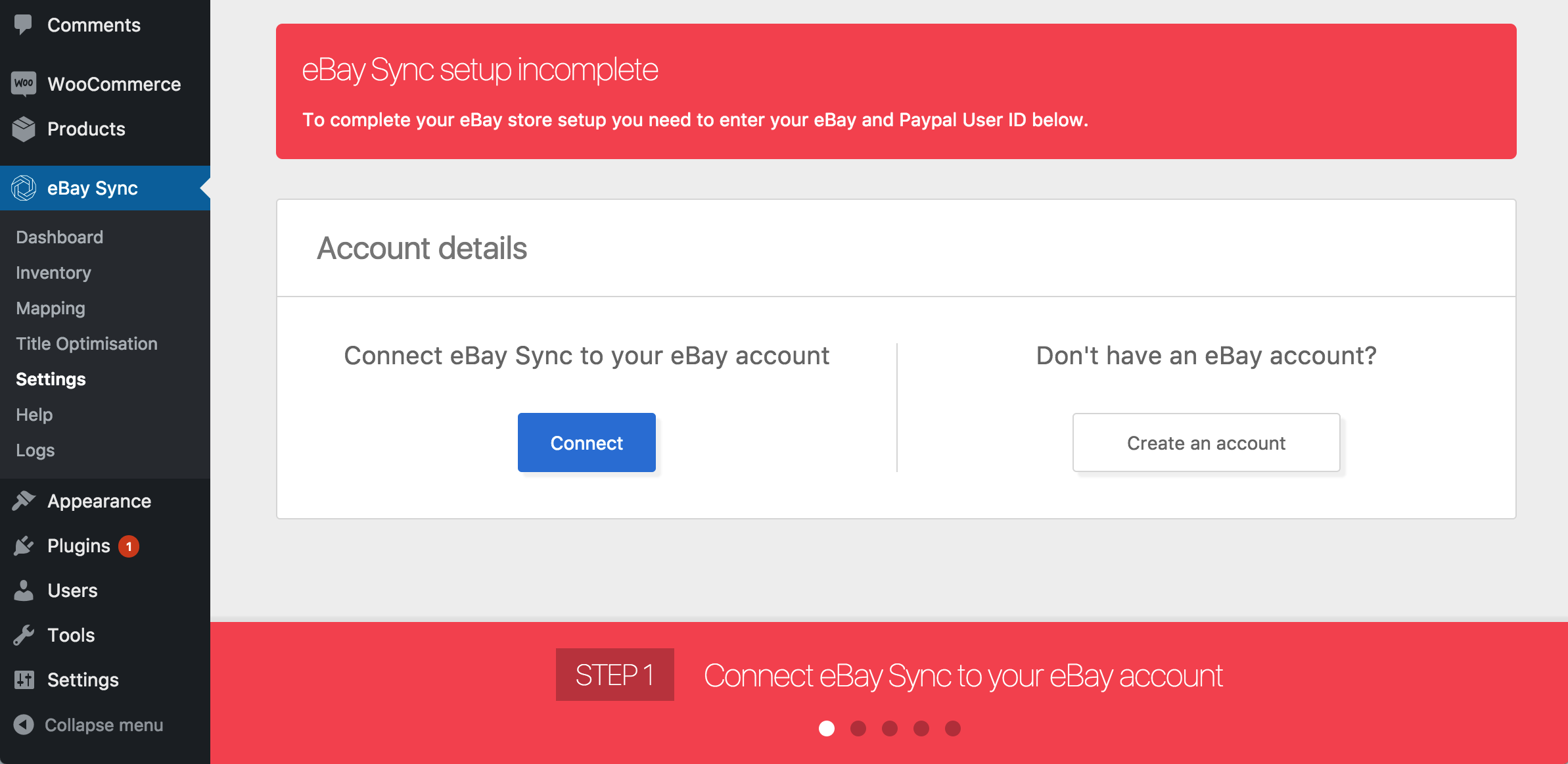This screenshot has width=1568, height=764.
Task: Select Title Optimisation from eBay Sync menu
Action: point(86,343)
